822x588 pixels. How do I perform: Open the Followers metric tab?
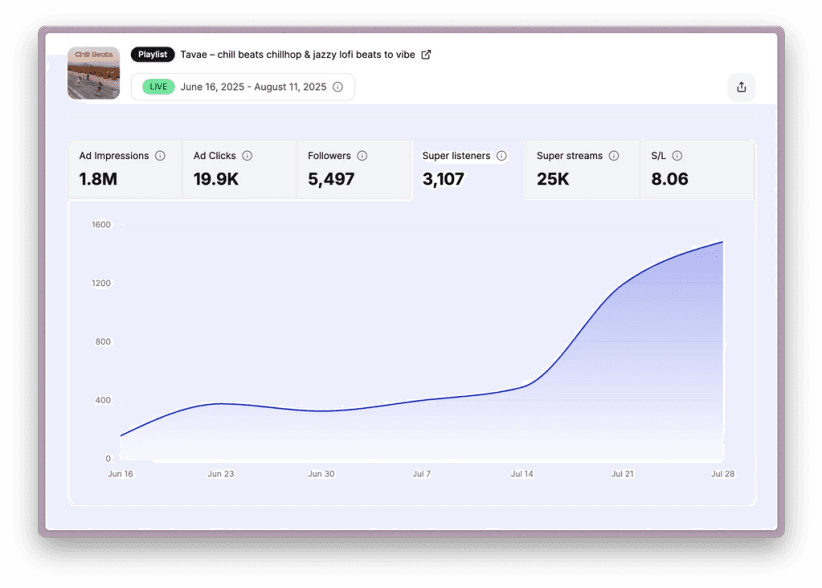353,170
